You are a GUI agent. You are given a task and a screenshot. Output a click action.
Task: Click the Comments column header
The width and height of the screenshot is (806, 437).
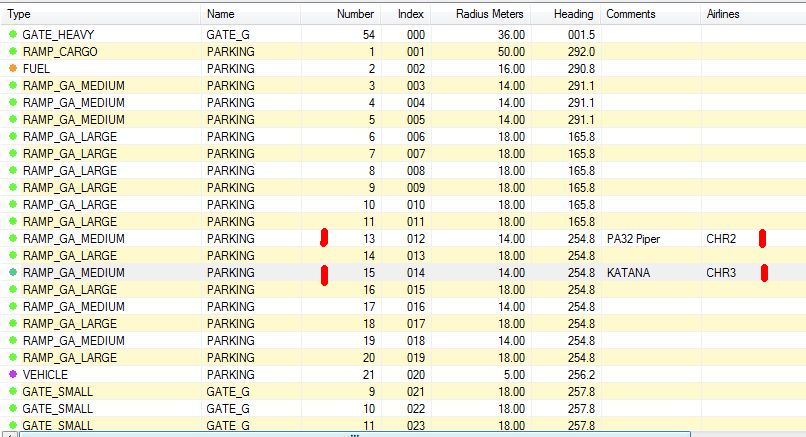pos(650,14)
